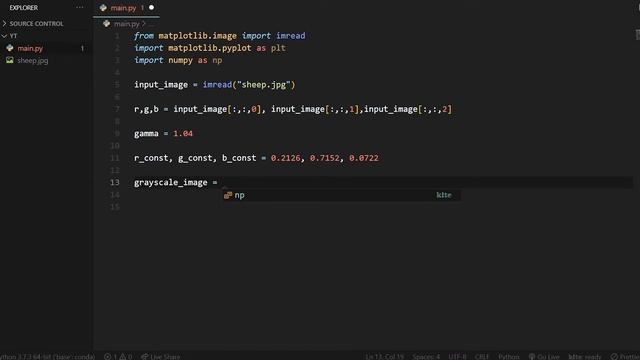Click the problem count badge on main.py row

(x=82, y=48)
